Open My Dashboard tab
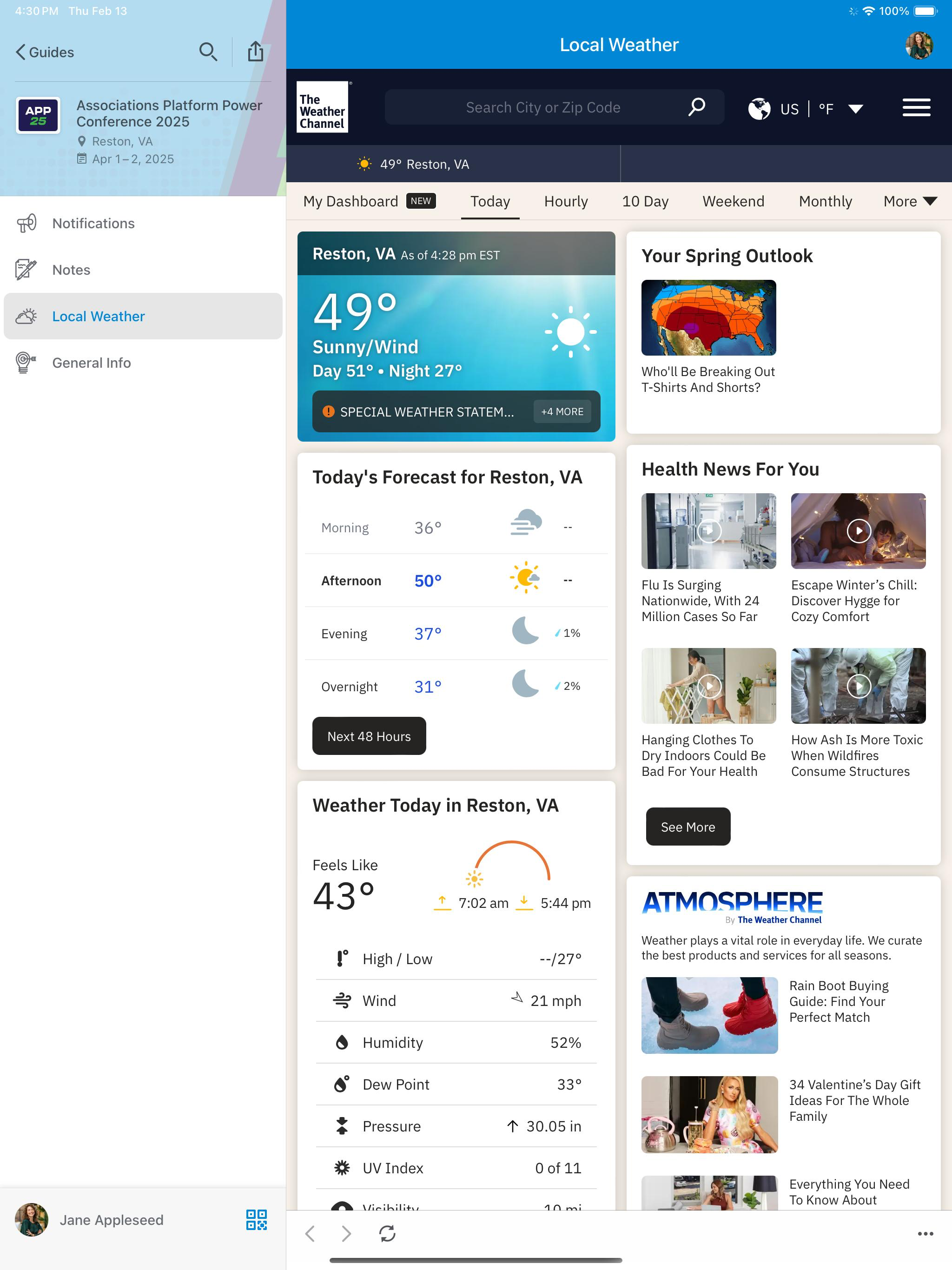The height and width of the screenshot is (1270, 952). point(369,202)
